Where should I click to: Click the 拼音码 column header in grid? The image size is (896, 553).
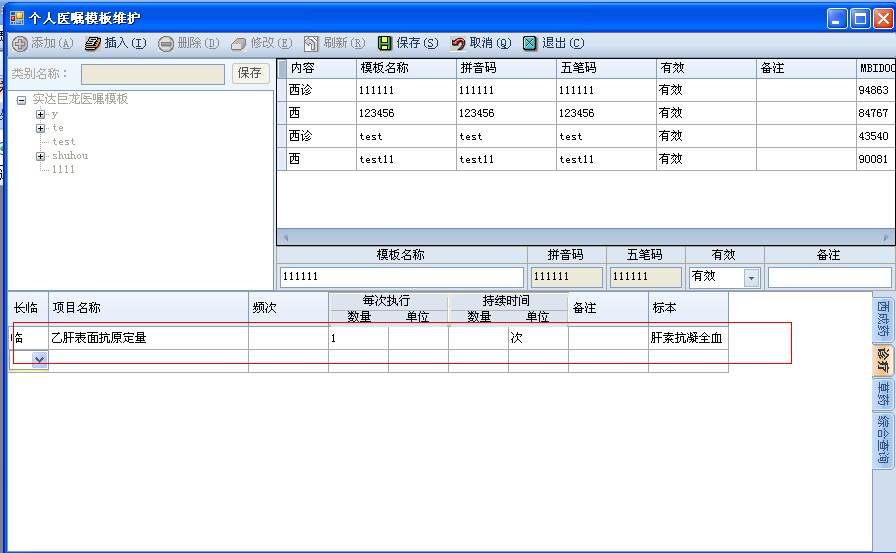tap(506, 68)
